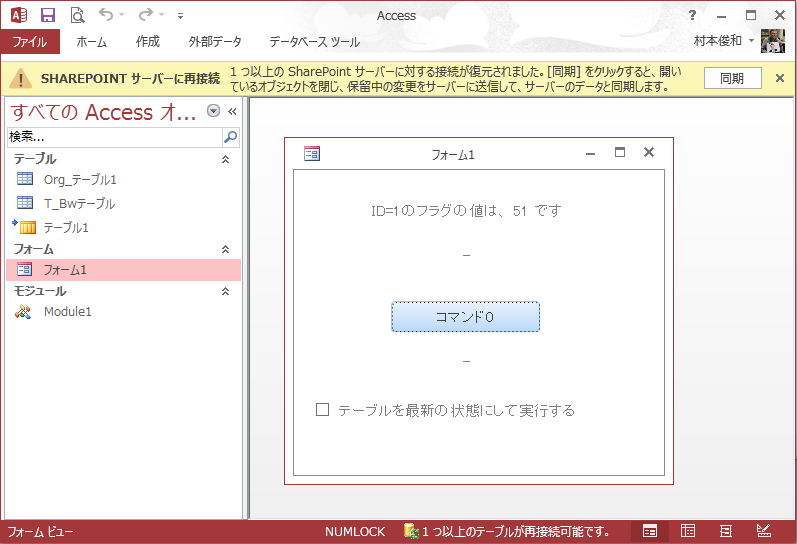Screen dimensions: 797x544
Task: Switch to Layout View in status bar
Action: point(726,531)
